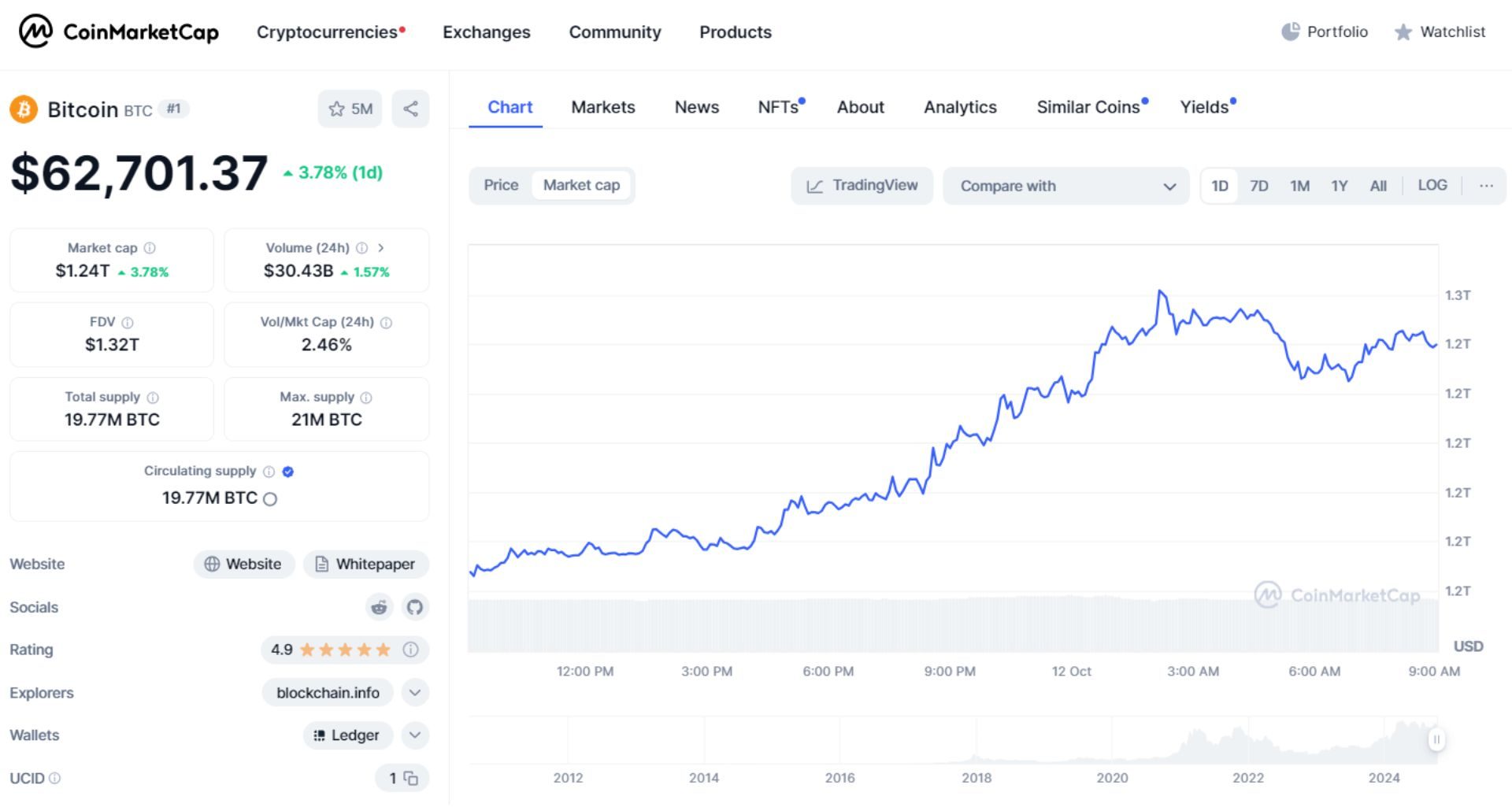Open Bitcoin's official Website
This screenshot has width=1512, height=811.
point(244,564)
